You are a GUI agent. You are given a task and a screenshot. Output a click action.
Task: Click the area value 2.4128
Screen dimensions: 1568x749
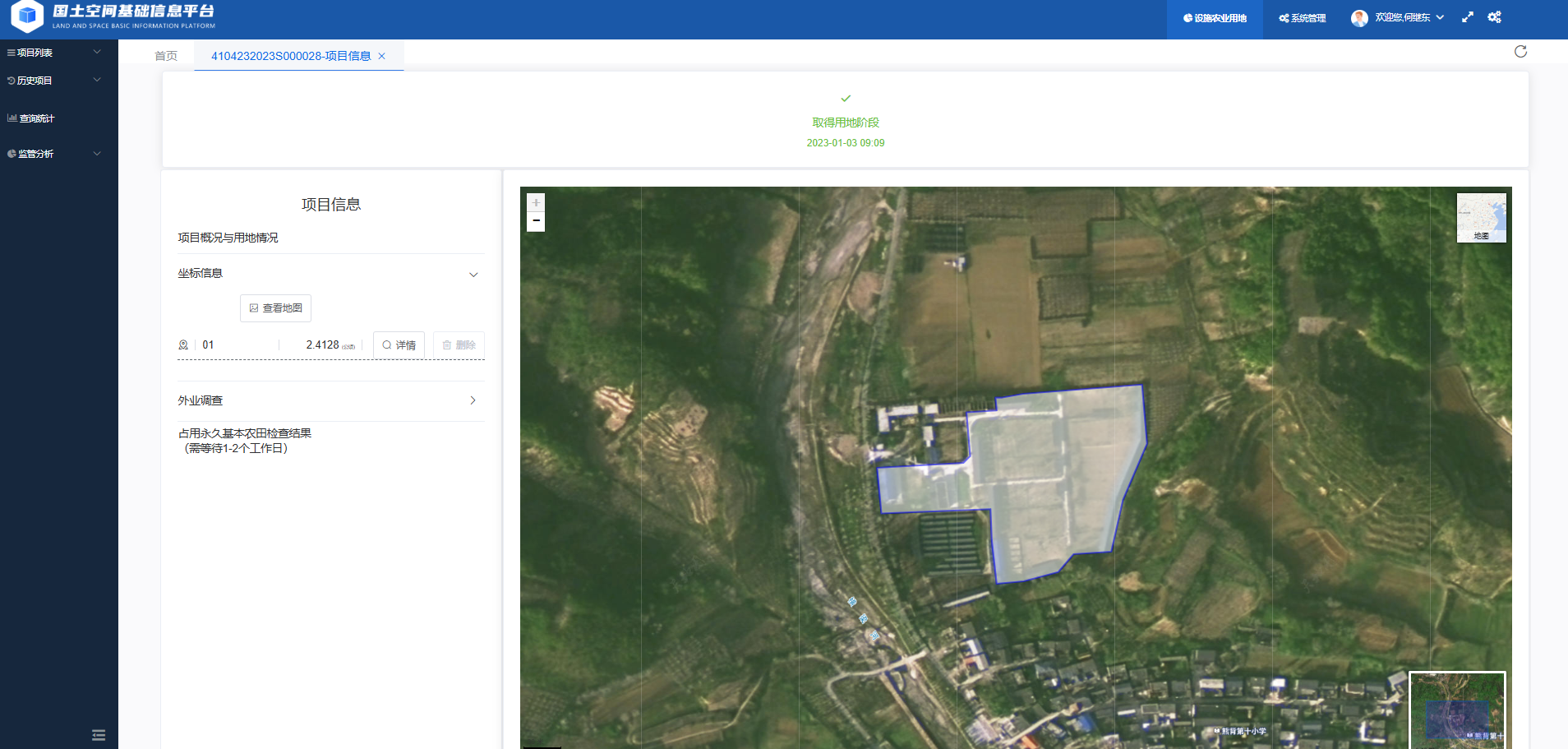[322, 345]
